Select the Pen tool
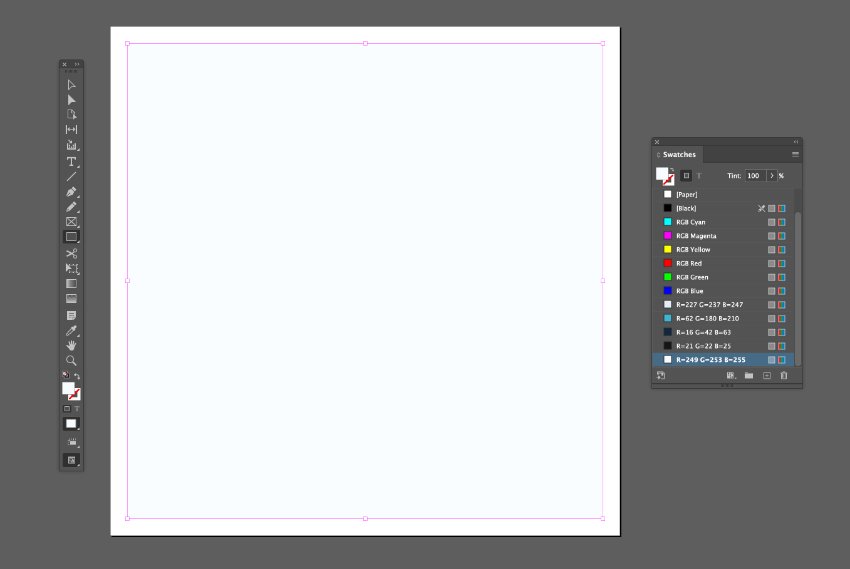The image size is (850, 569). click(71, 192)
